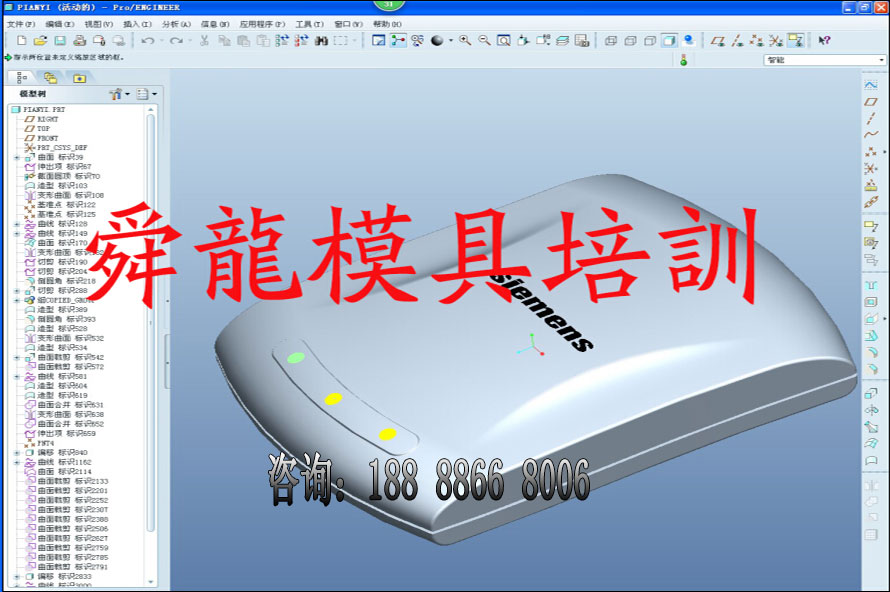This screenshot has width=890, height=592.
Task: Open the 应用程序(P) menu
Action: (x=262, y=24)
